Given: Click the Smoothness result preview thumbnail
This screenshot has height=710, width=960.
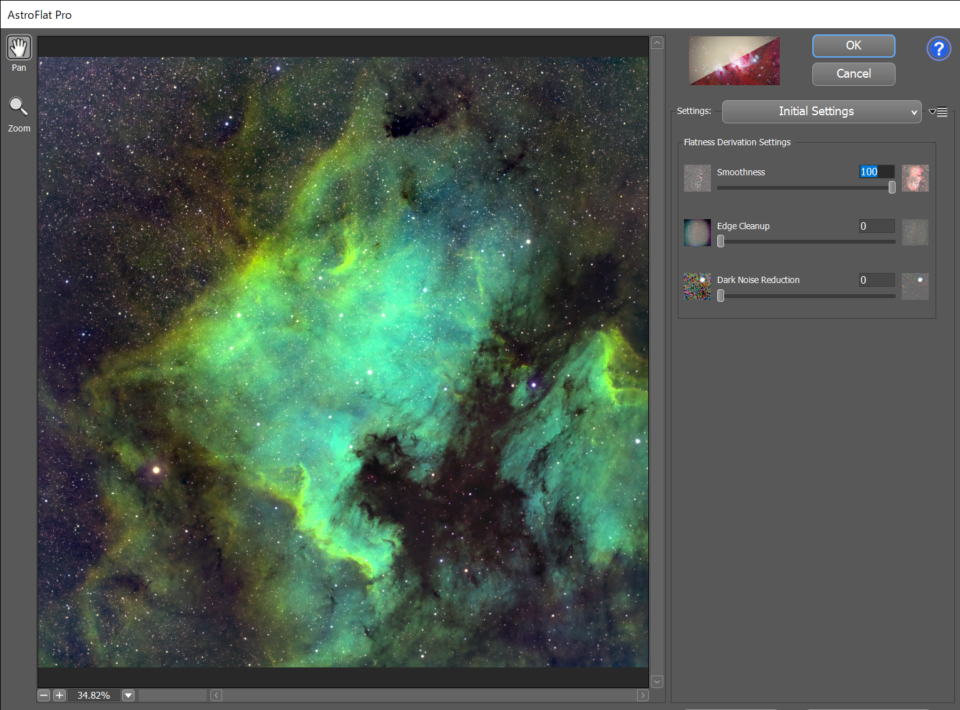Looking at the screenshot, I should [x=915, y=177].
